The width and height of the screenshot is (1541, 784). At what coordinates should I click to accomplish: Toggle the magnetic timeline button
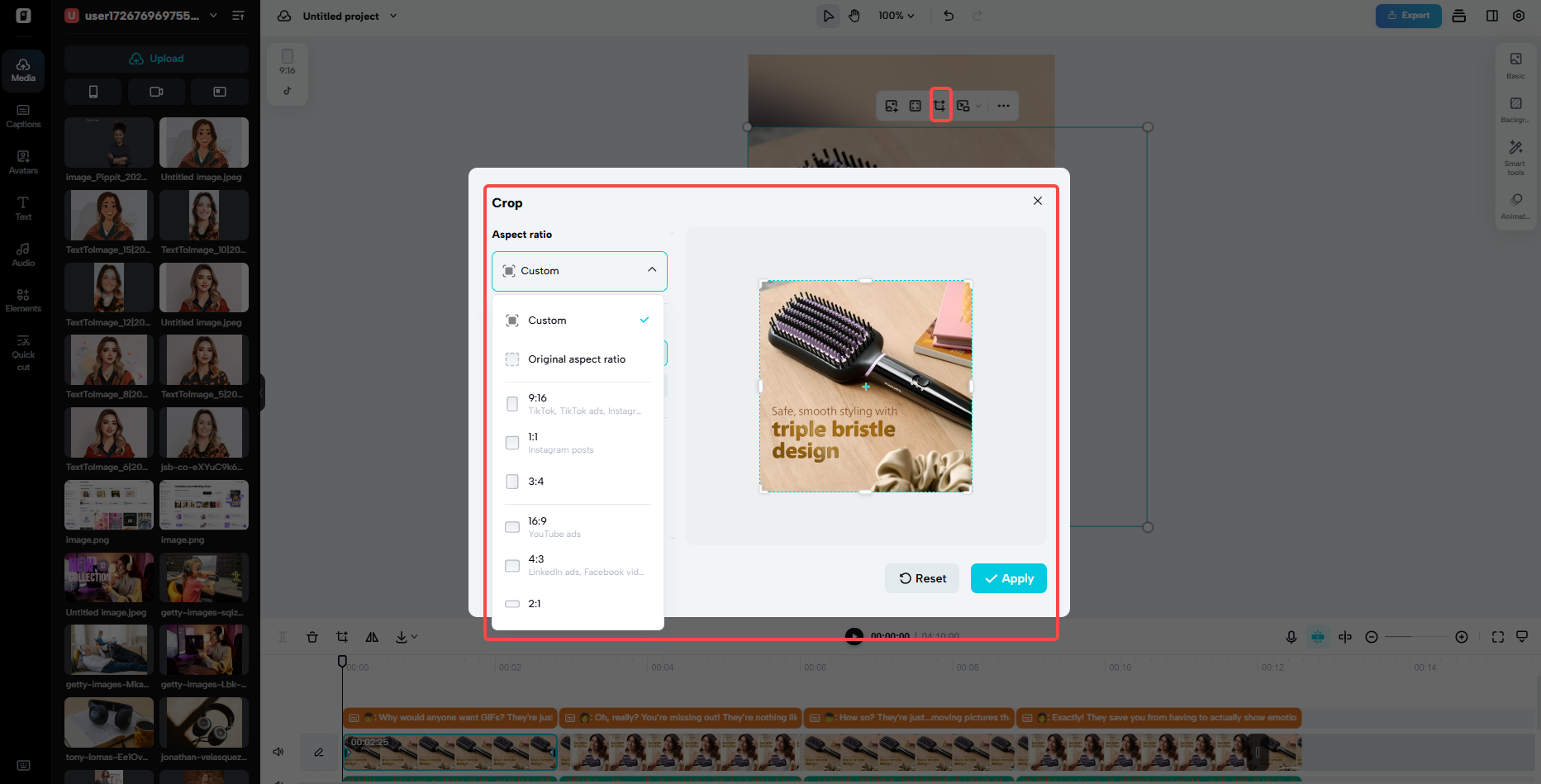(1318, 637)
